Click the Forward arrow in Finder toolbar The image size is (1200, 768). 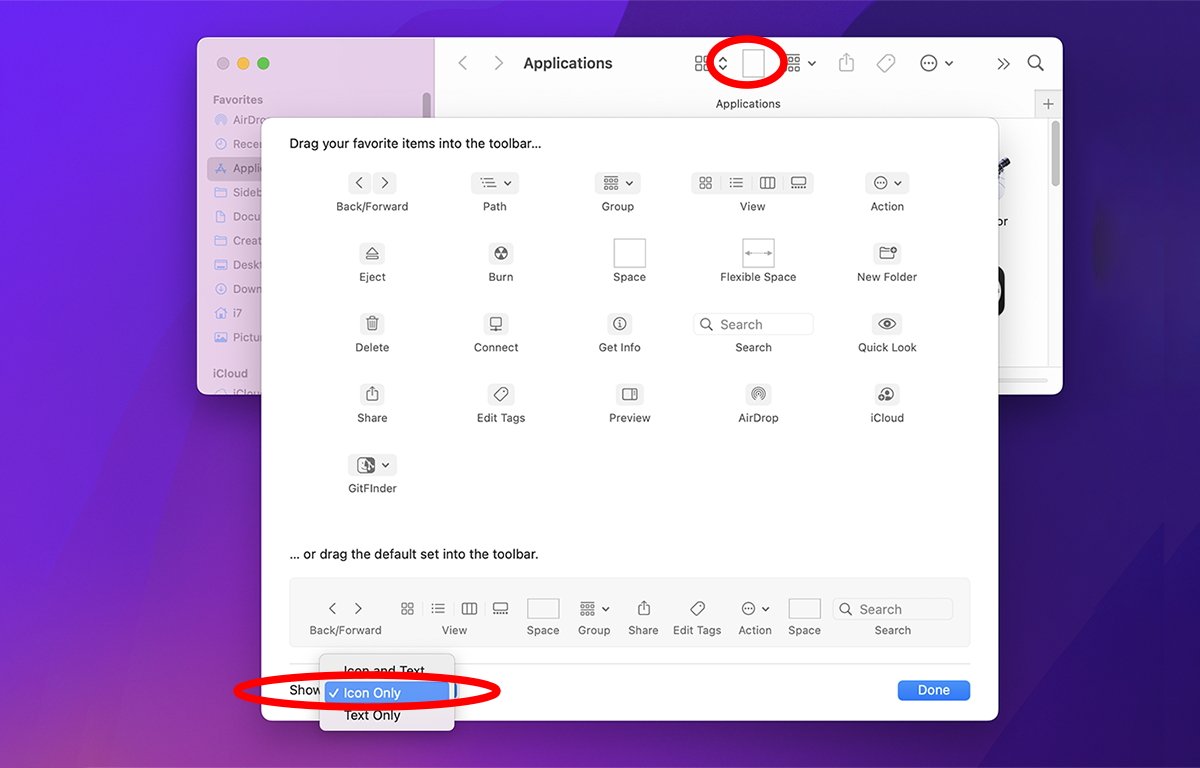[x=498, y=63]
